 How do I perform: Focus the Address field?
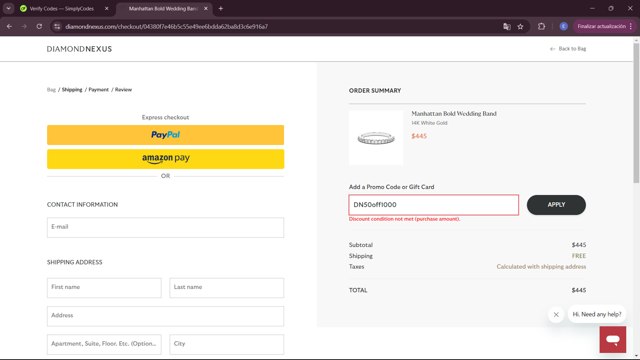(165, 316)
